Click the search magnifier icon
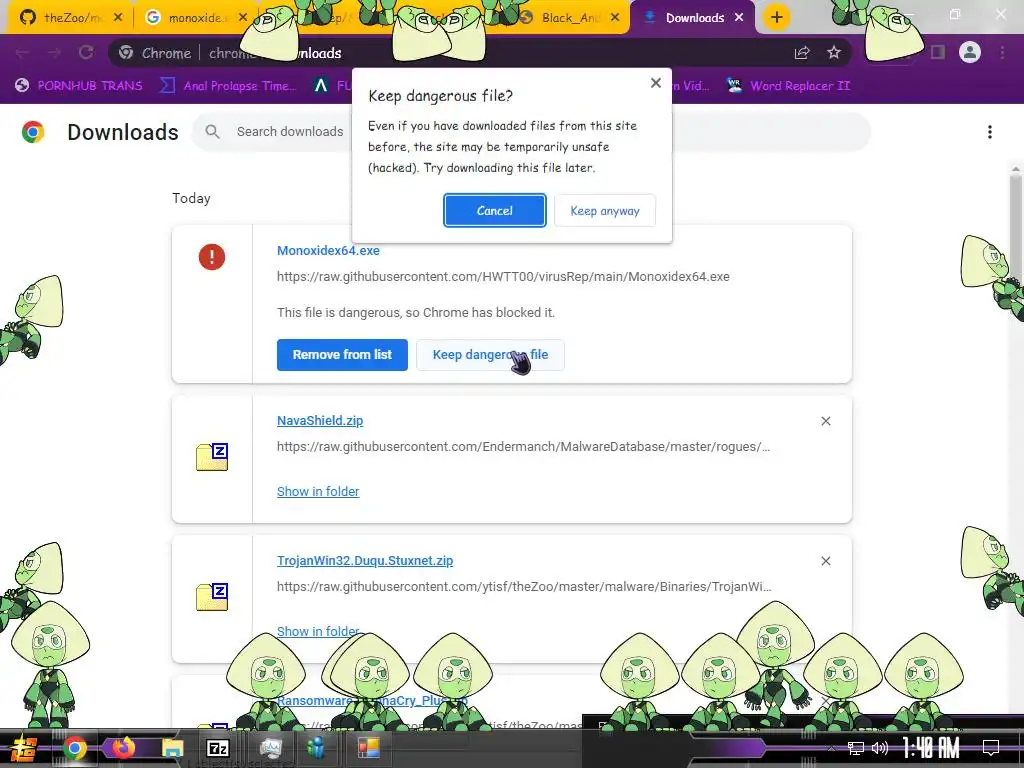The height and width of the screenshot is (768, 1024). click(x=212, y=131)
